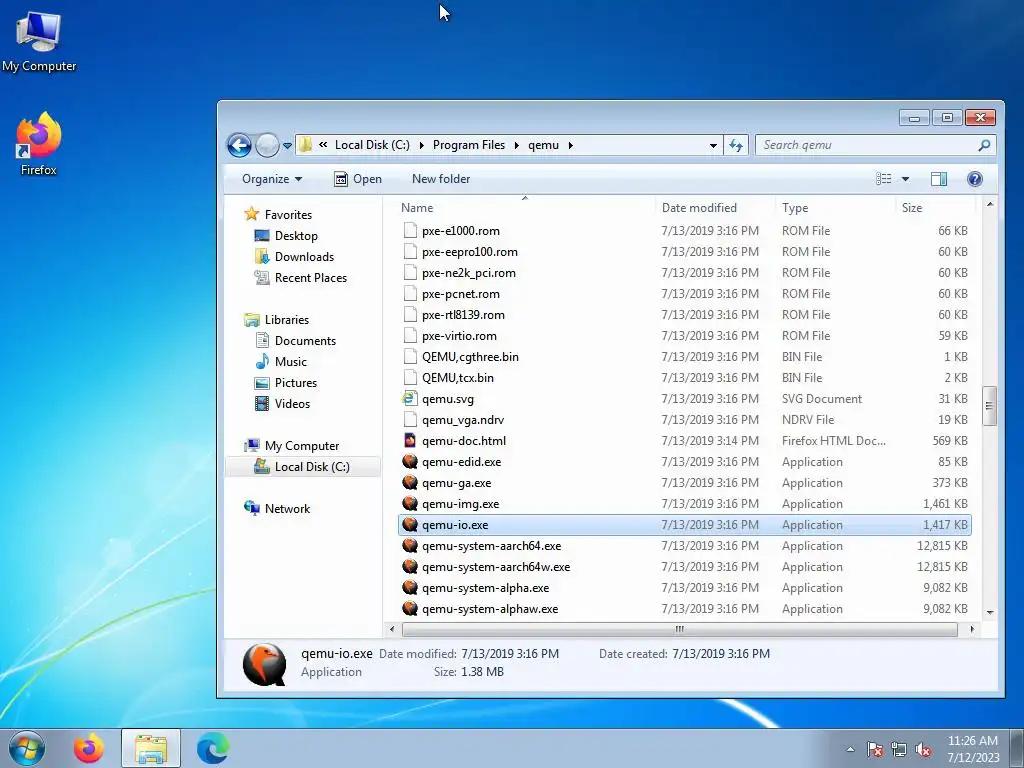Expand address bar previous locations dropdown
The width and height of the screenshot is (1024, 768).
[x=713, y=146]
